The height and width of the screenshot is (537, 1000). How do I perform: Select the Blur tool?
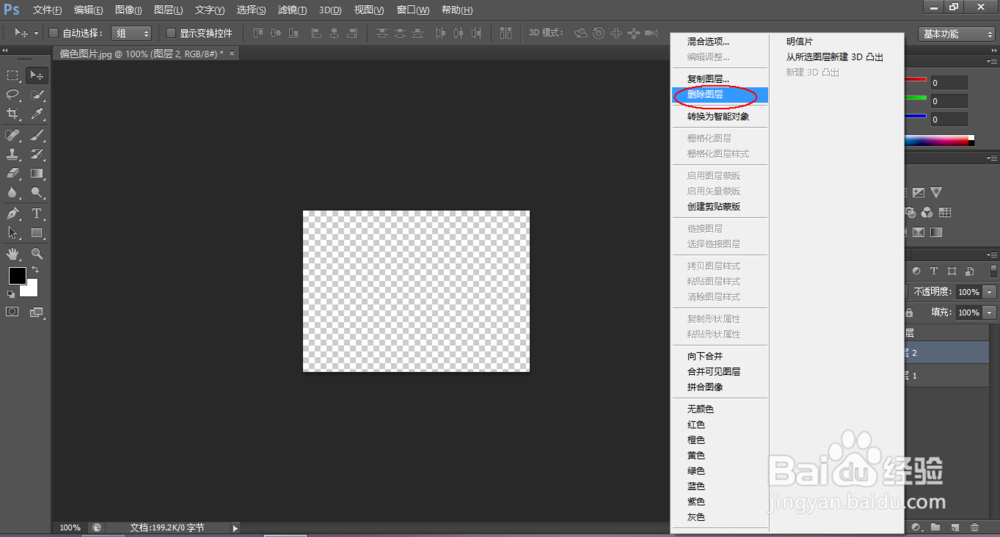12,193
